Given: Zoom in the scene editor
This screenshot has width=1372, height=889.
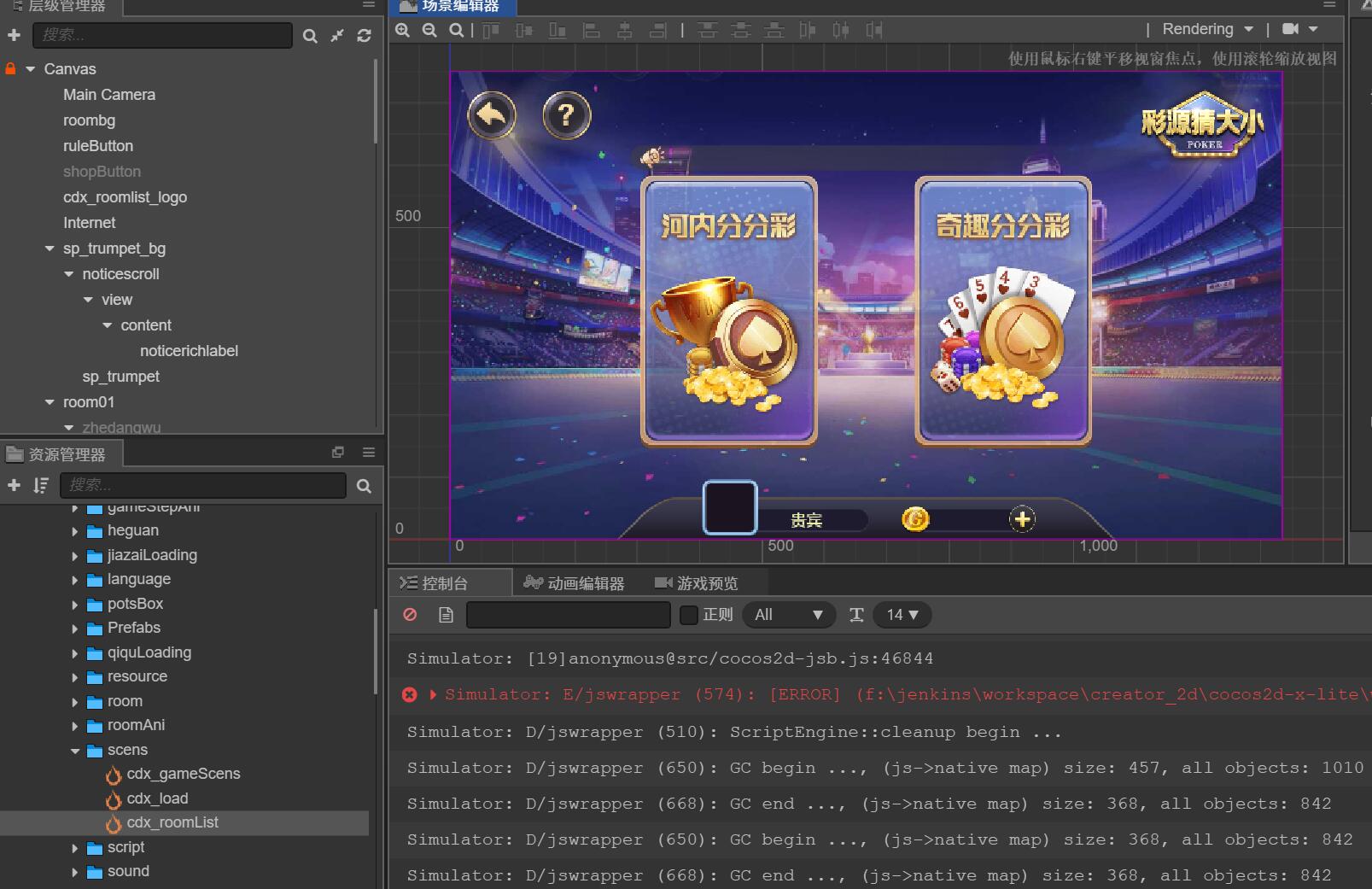Looking at the screenshot, I should [403, 30].
